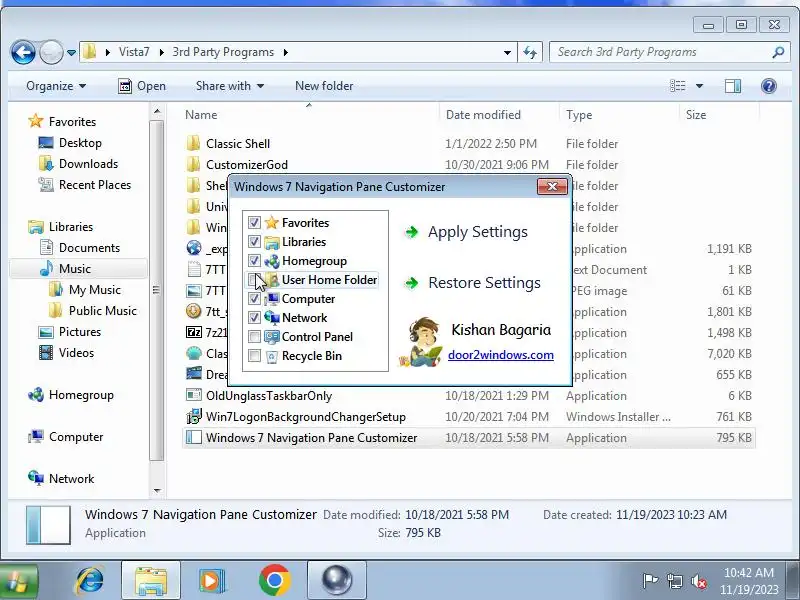The height and width of the screenshot is (600, 800).
Task: Click Vista7 in the address breadcrumb
Action: click(134, 52)
